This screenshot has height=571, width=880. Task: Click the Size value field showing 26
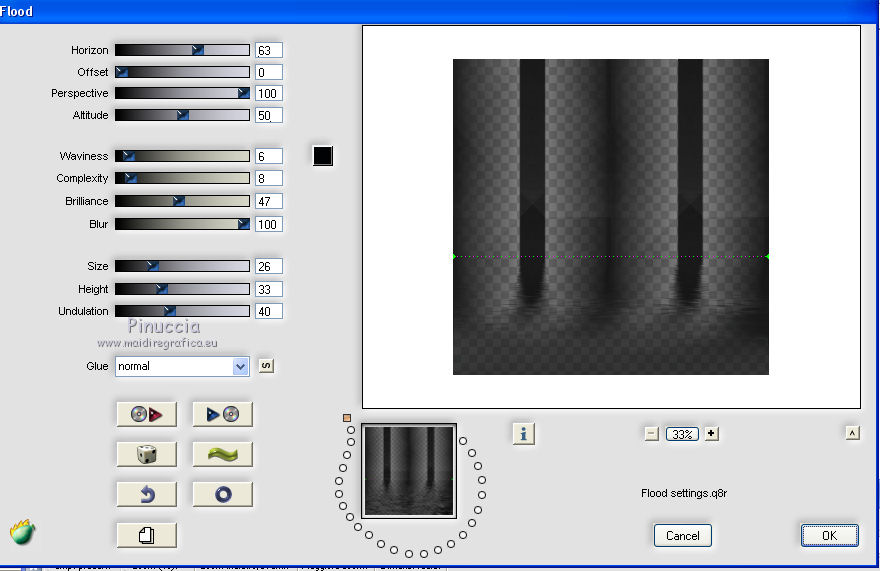269,266
